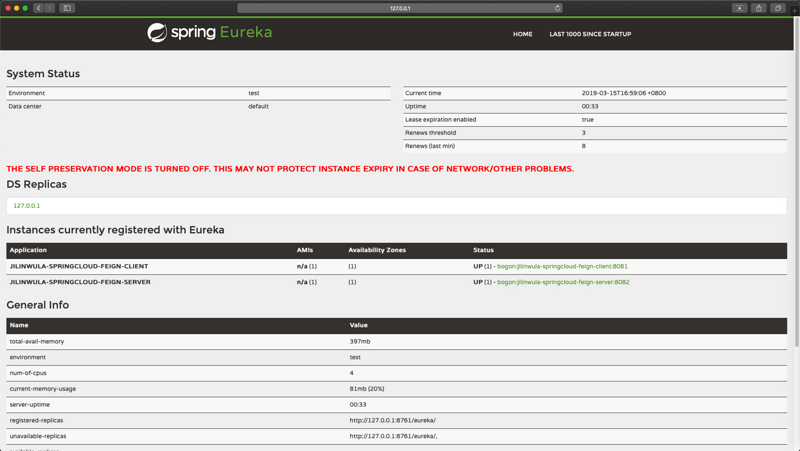
Task: Click the General Info Name column header
Action: point(19,325)
